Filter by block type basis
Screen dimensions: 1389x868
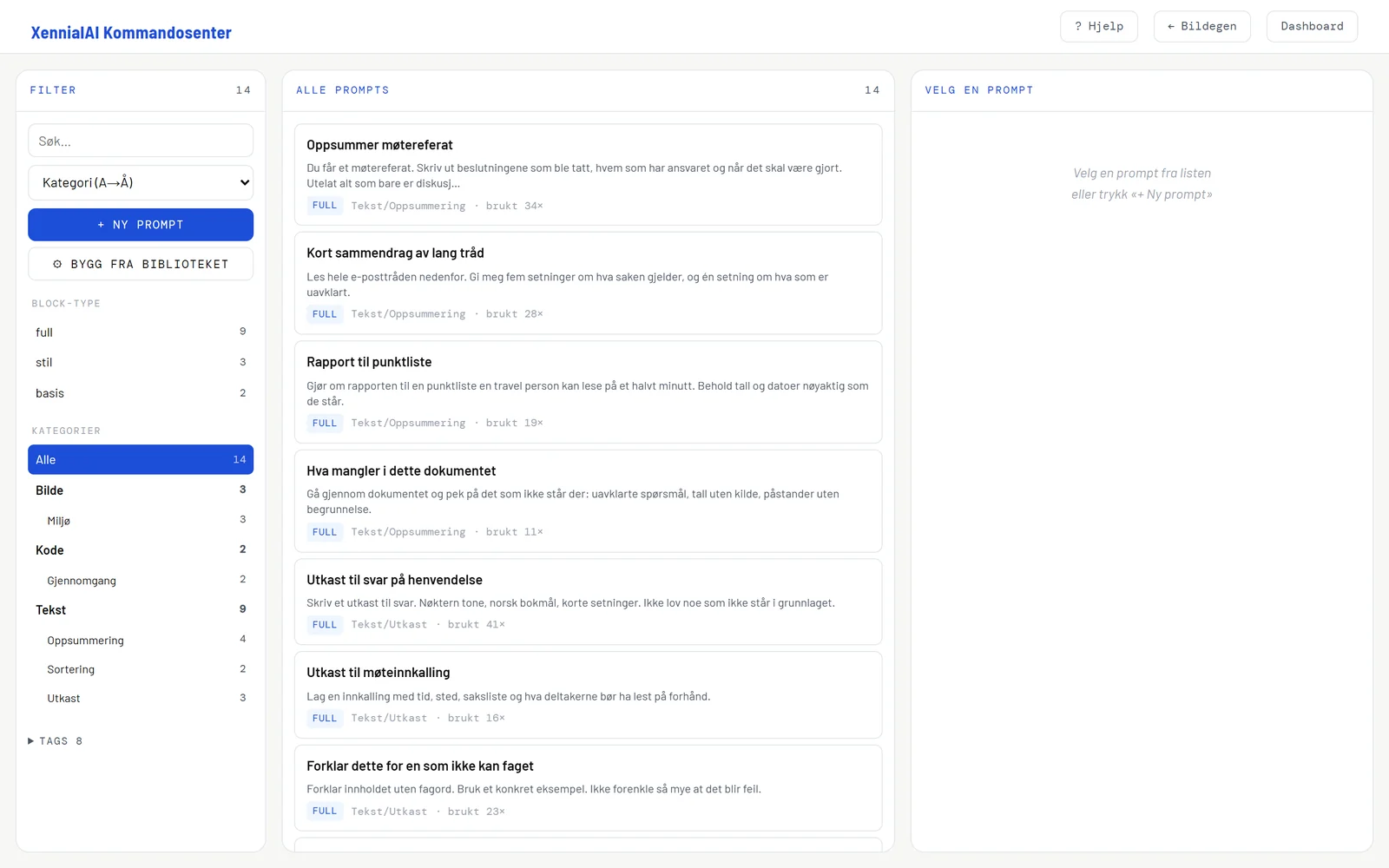[x=141, y=393]
